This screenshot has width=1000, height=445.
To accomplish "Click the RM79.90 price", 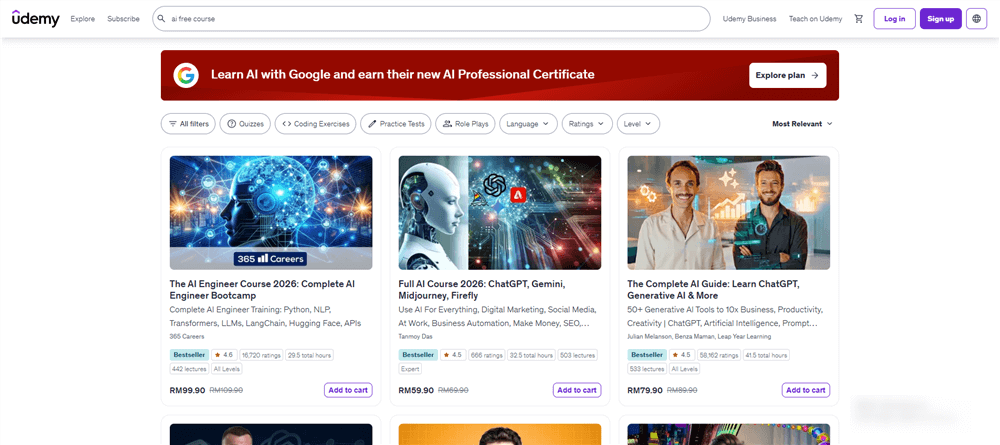I will (x=645, y=390).
